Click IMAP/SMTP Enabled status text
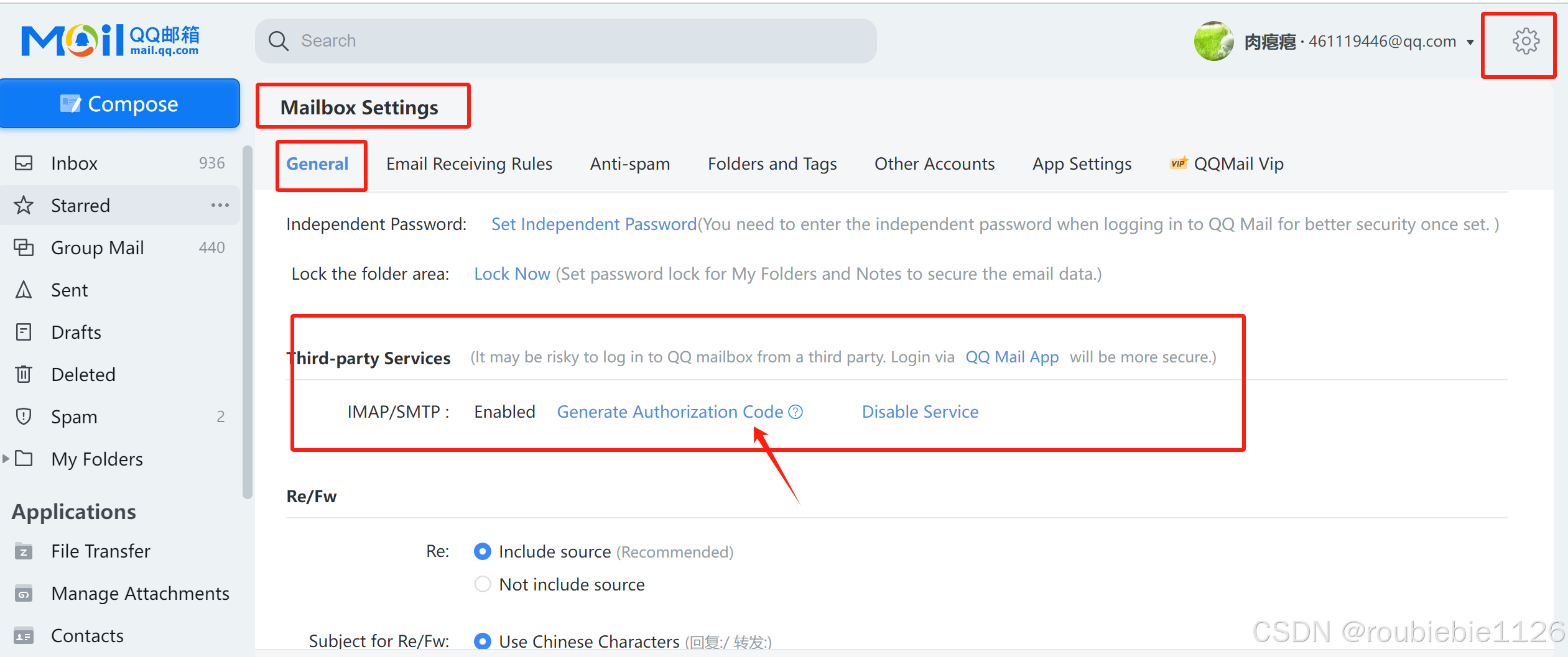The image size is (1568, 657). pyautogui.click(x=504, y=411)
